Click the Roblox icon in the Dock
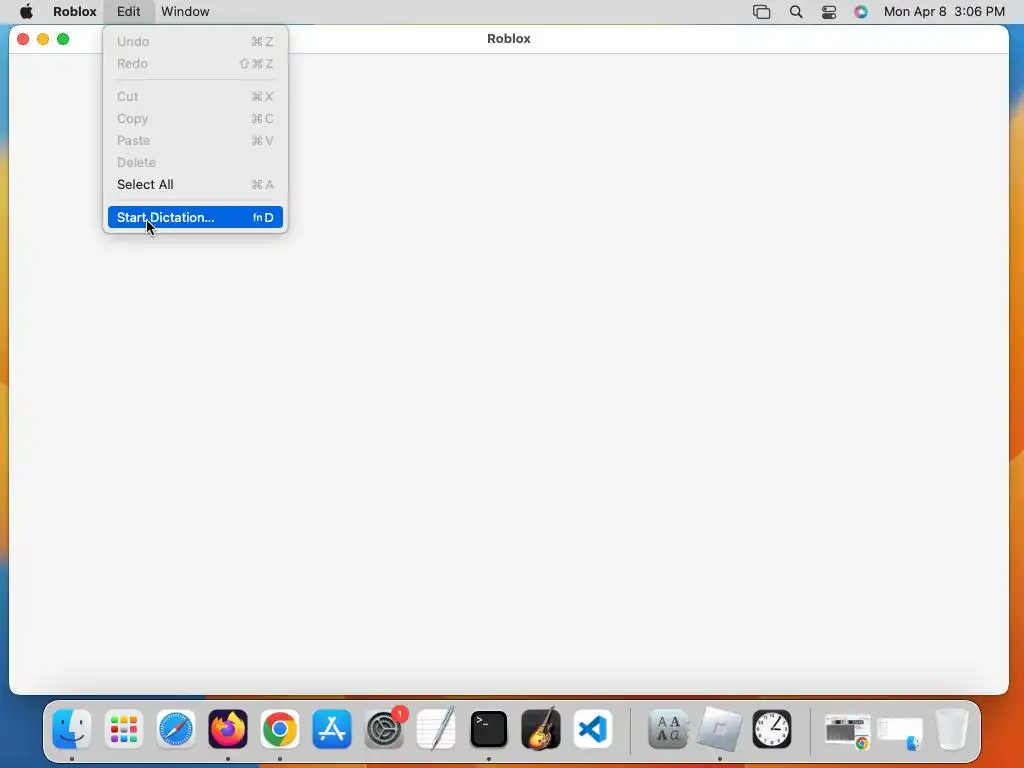Image resolution: width=1024 pixels, height=768 pixels. (720, 729)
